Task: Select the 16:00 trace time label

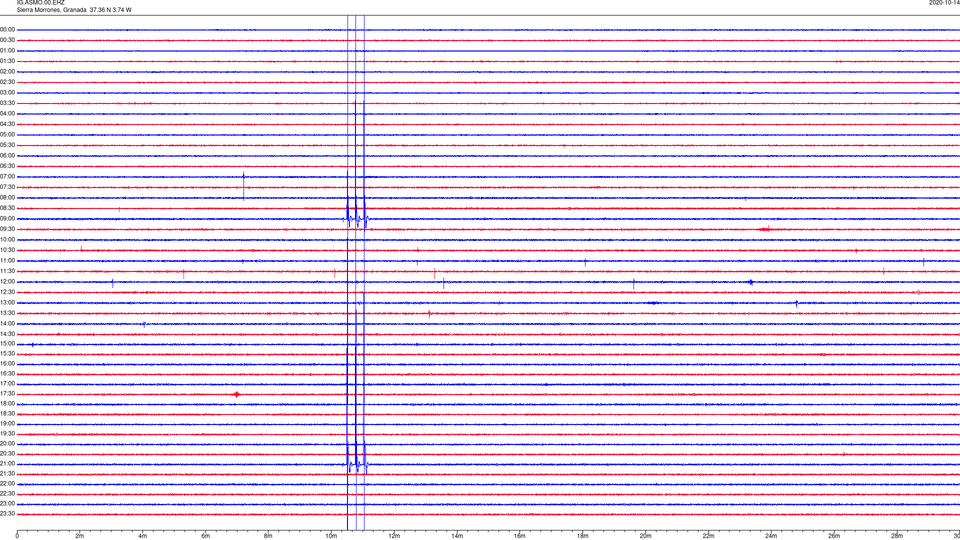Action: point(7,364)
